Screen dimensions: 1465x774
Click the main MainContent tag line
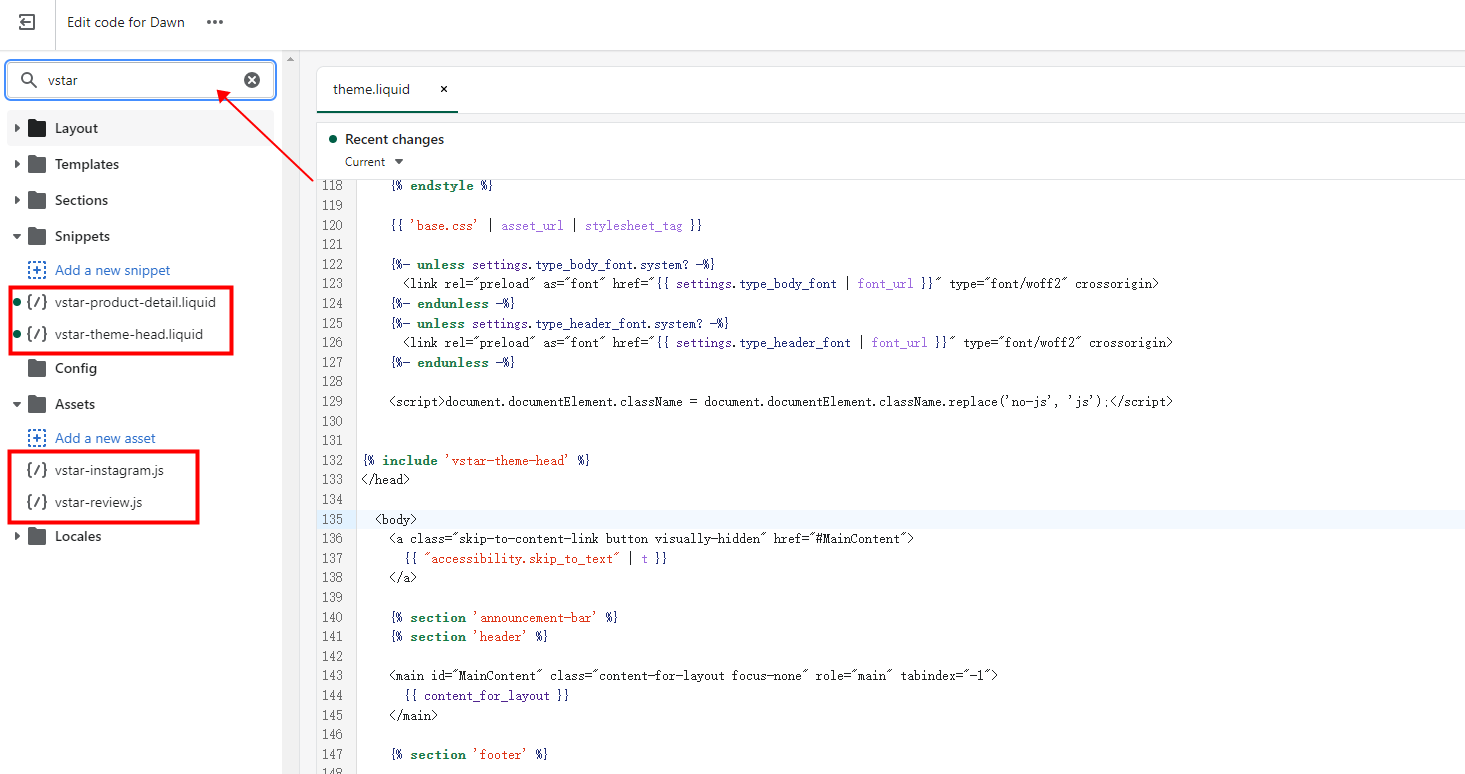693,676
